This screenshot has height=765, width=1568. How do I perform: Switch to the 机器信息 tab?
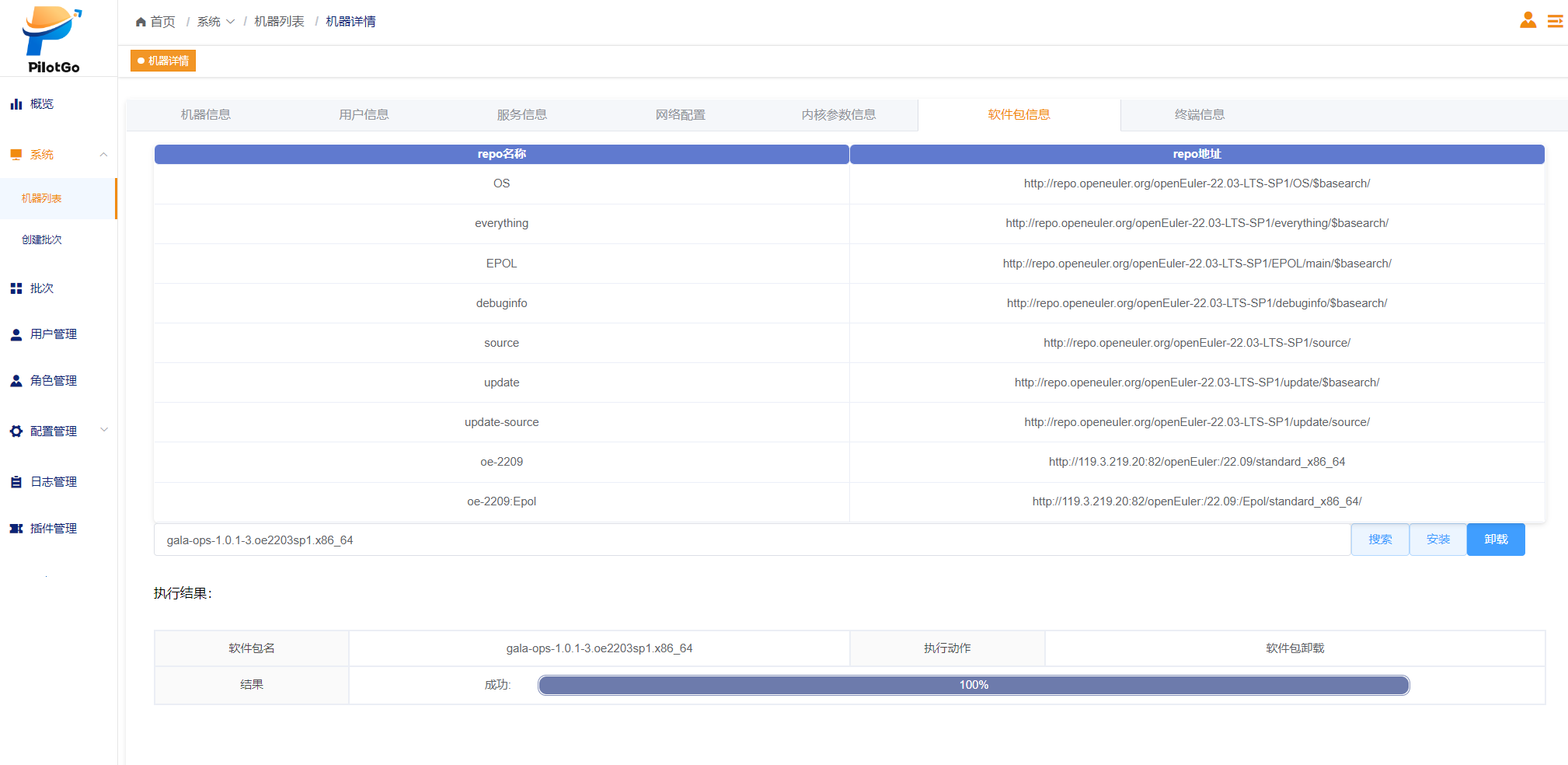click(x=206, y=115)
